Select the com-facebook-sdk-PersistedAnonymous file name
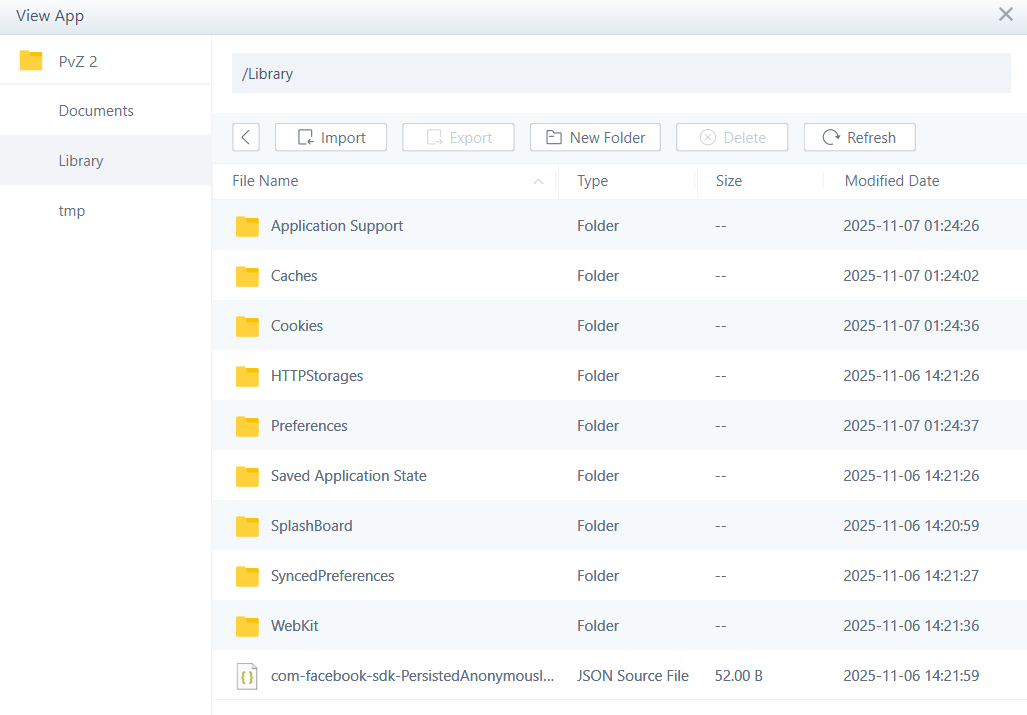Screen dimensions: 1027x715 click(413, 676)
